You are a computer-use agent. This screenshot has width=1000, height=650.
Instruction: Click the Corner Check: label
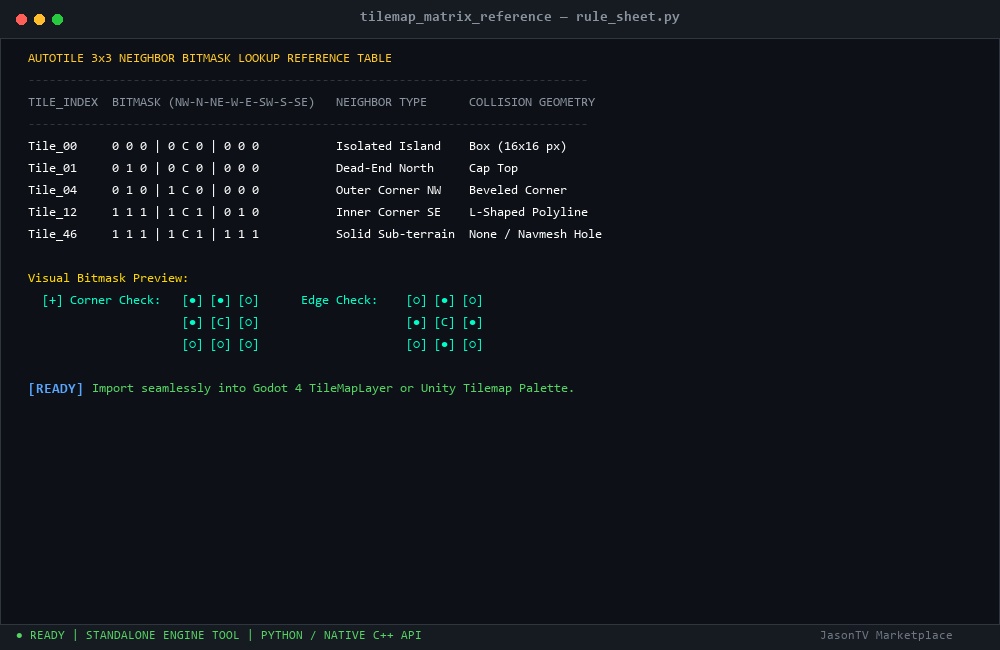pos(115,300)
